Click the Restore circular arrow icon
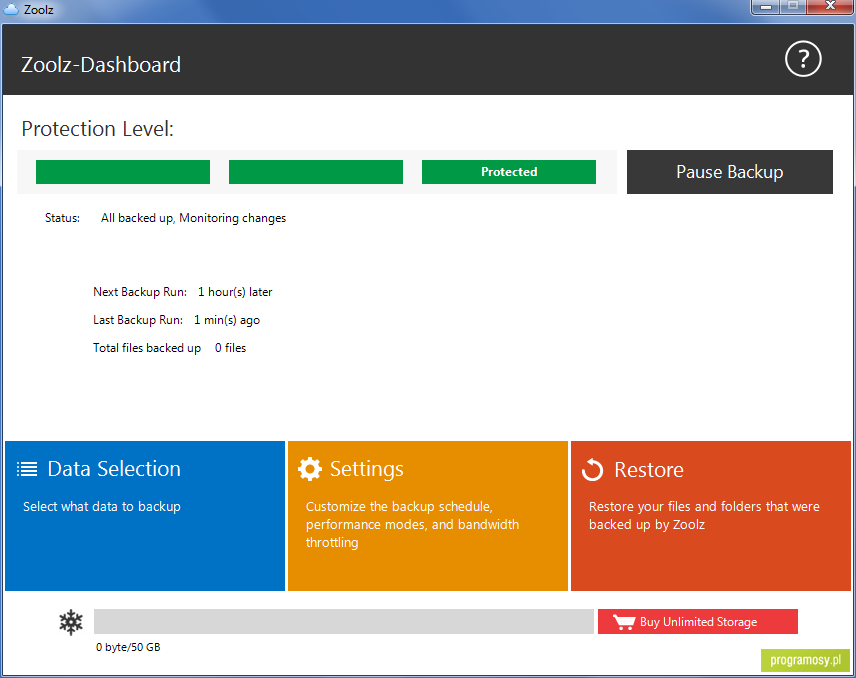 (592, 469)
